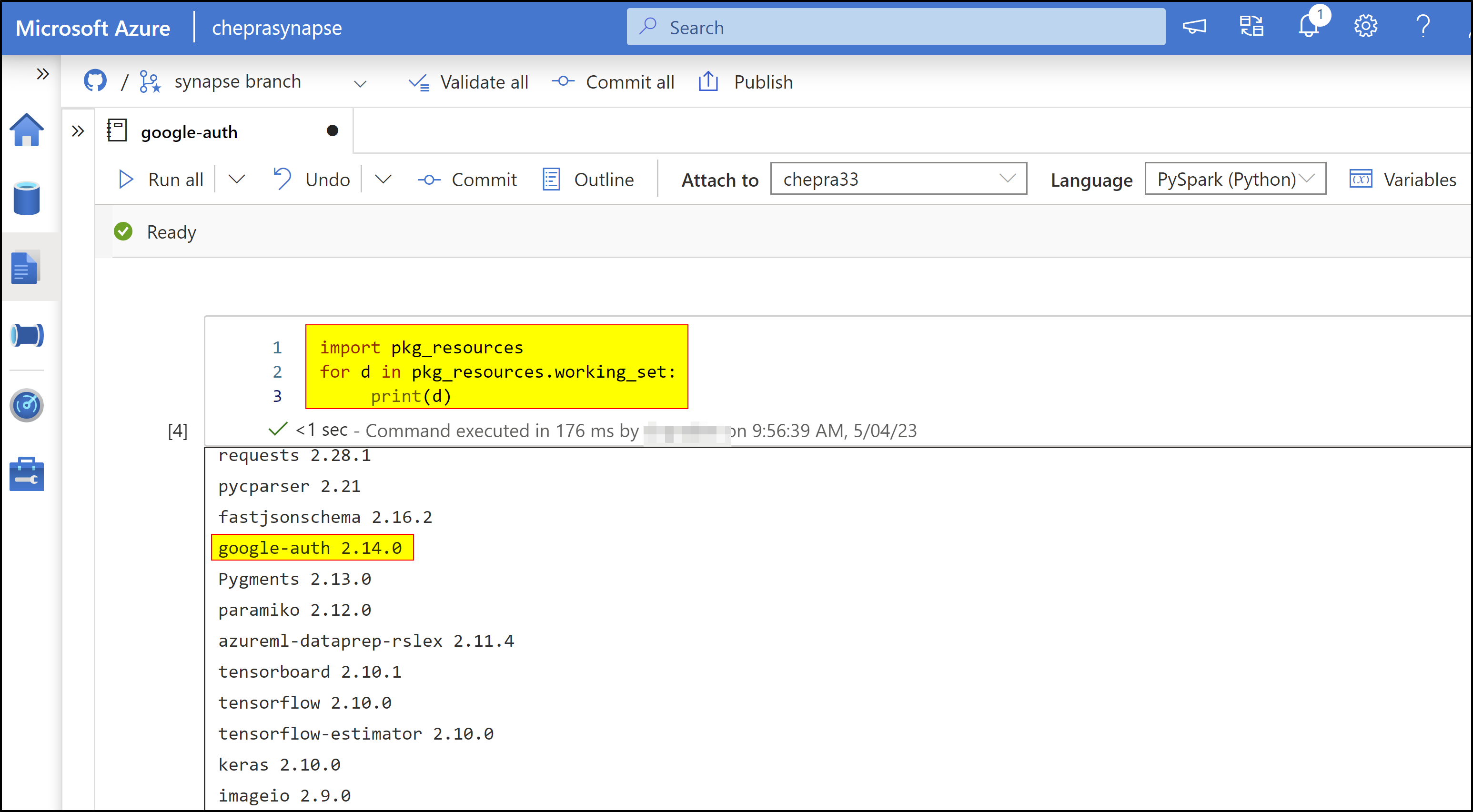Click code line 'for d in pkg_resources.working_set:'
The image size is (1473, 812).
pos(497,371)
